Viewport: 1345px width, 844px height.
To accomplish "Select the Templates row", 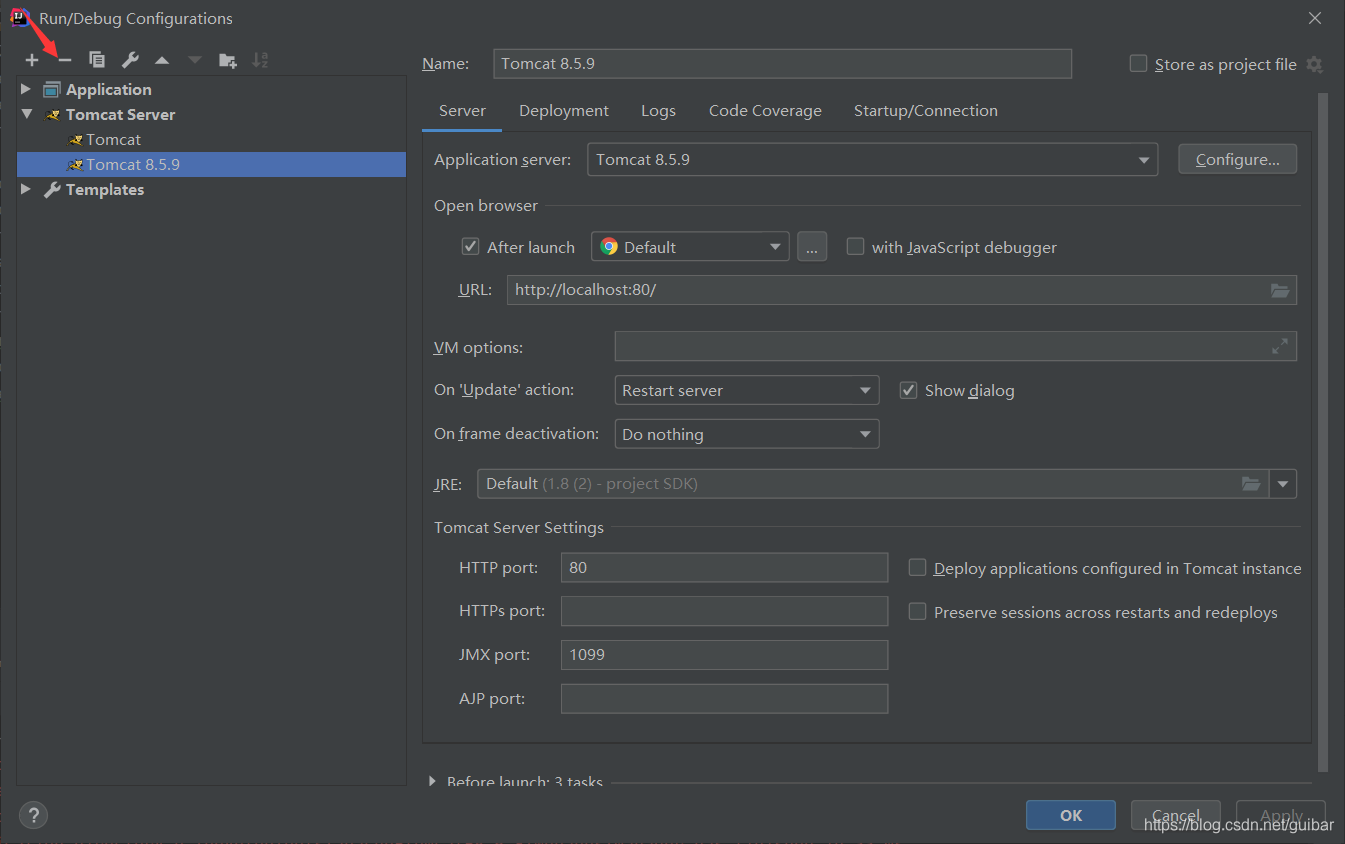I will [x=212, y=189].
